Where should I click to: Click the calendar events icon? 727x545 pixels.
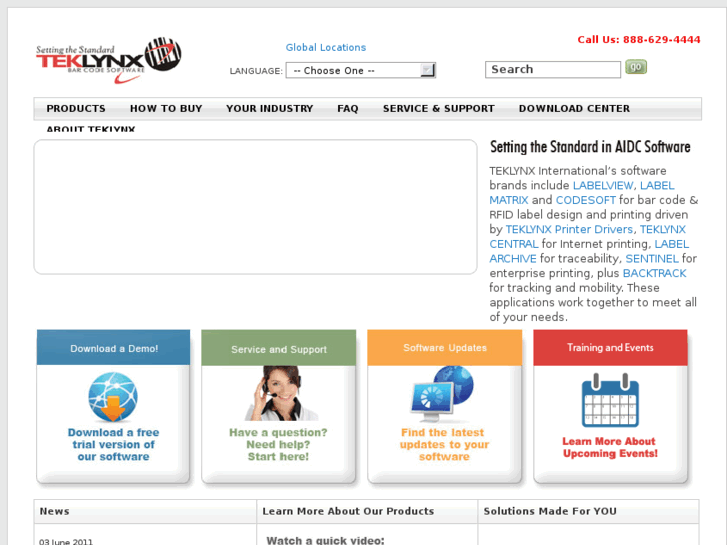(x=610, y=400)
